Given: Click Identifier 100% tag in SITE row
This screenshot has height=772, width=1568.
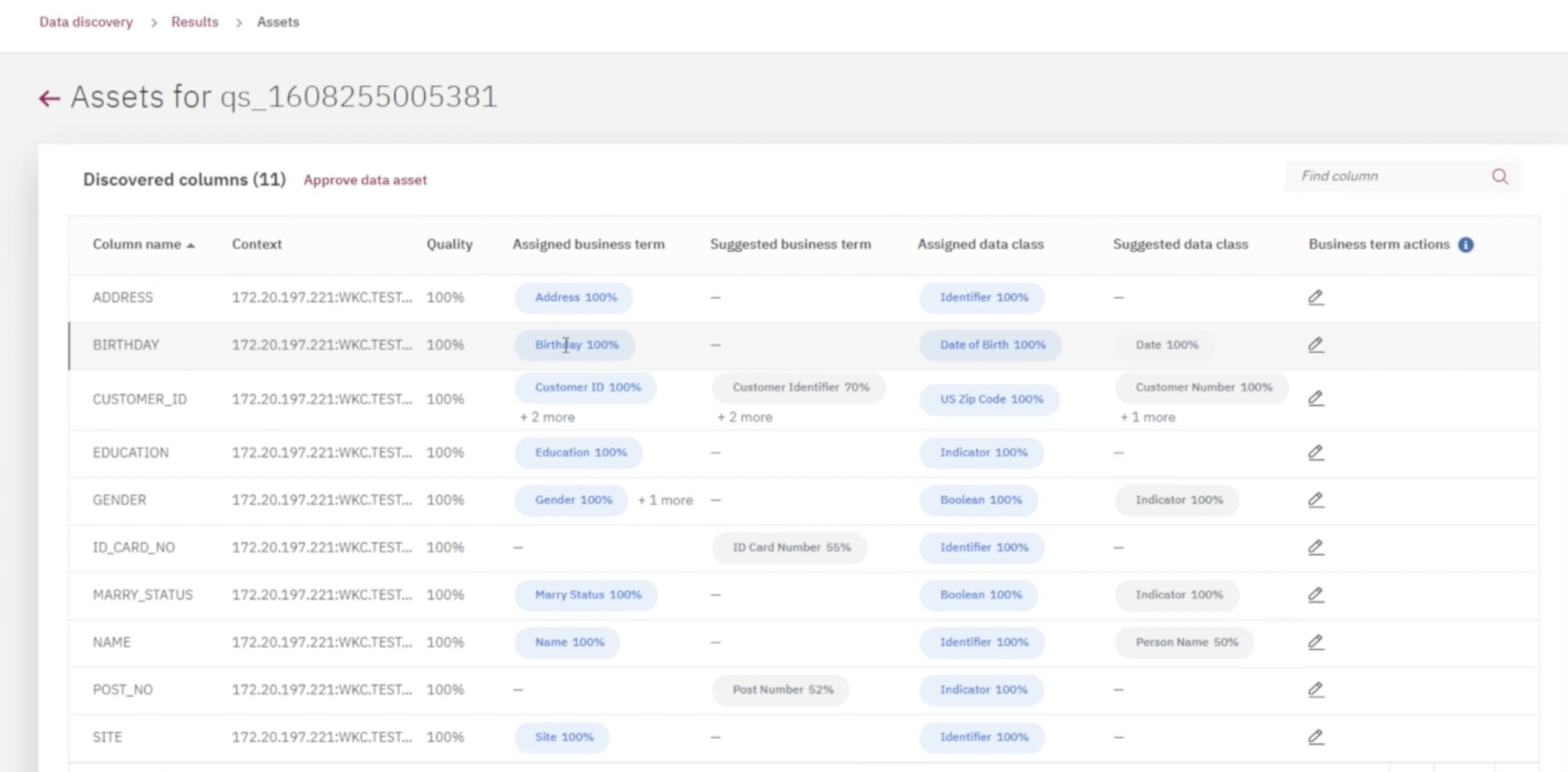Looking at the screenshot, I should pos(982,737).
